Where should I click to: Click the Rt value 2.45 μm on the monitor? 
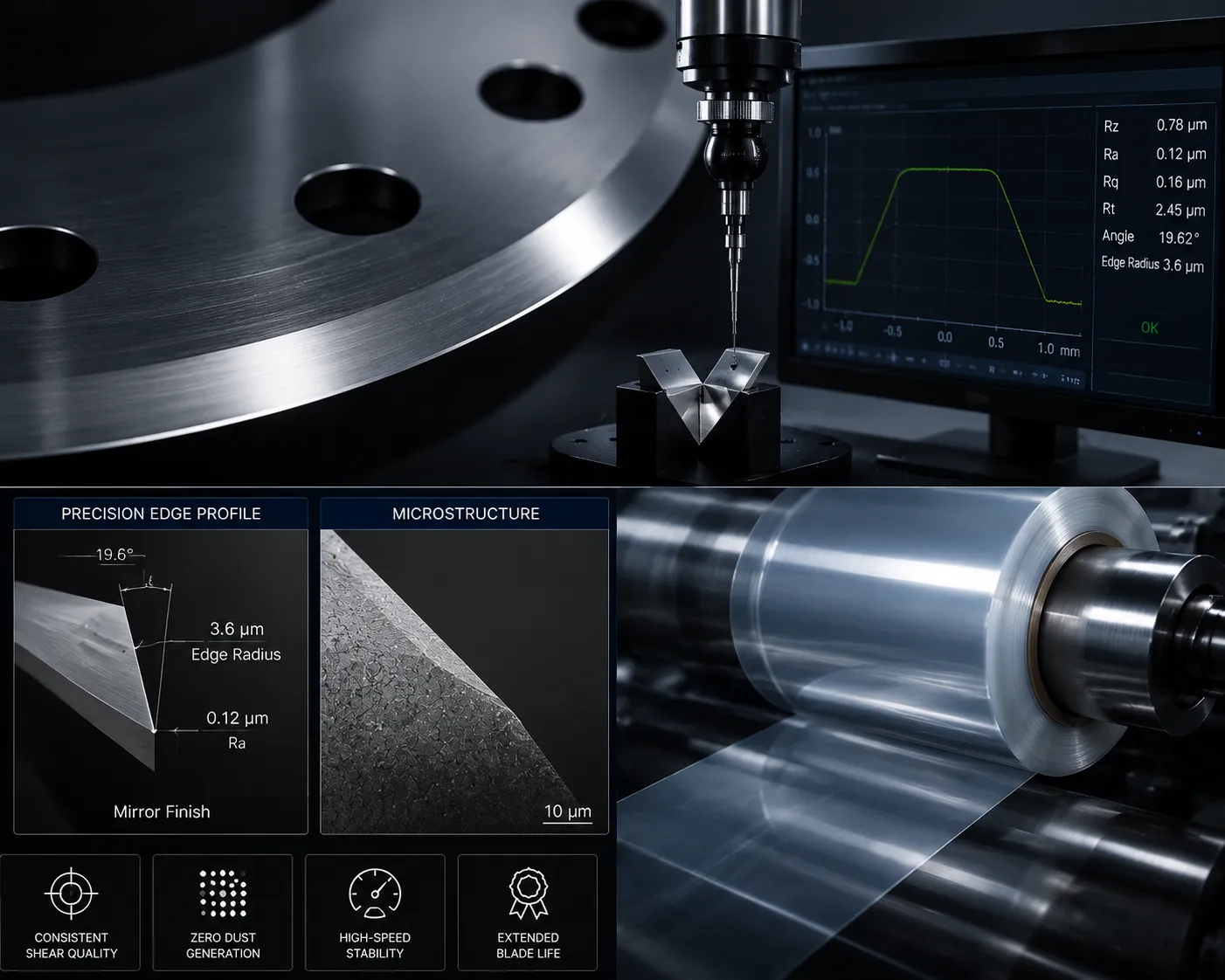(x=1180, y=210)
